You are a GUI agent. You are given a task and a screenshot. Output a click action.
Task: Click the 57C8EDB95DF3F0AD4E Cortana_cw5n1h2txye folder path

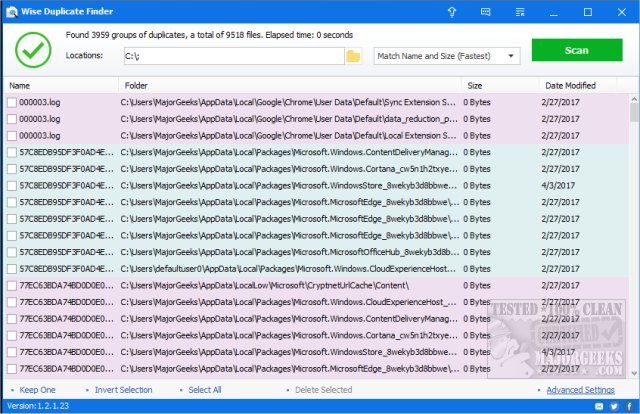tap(289, 169)
